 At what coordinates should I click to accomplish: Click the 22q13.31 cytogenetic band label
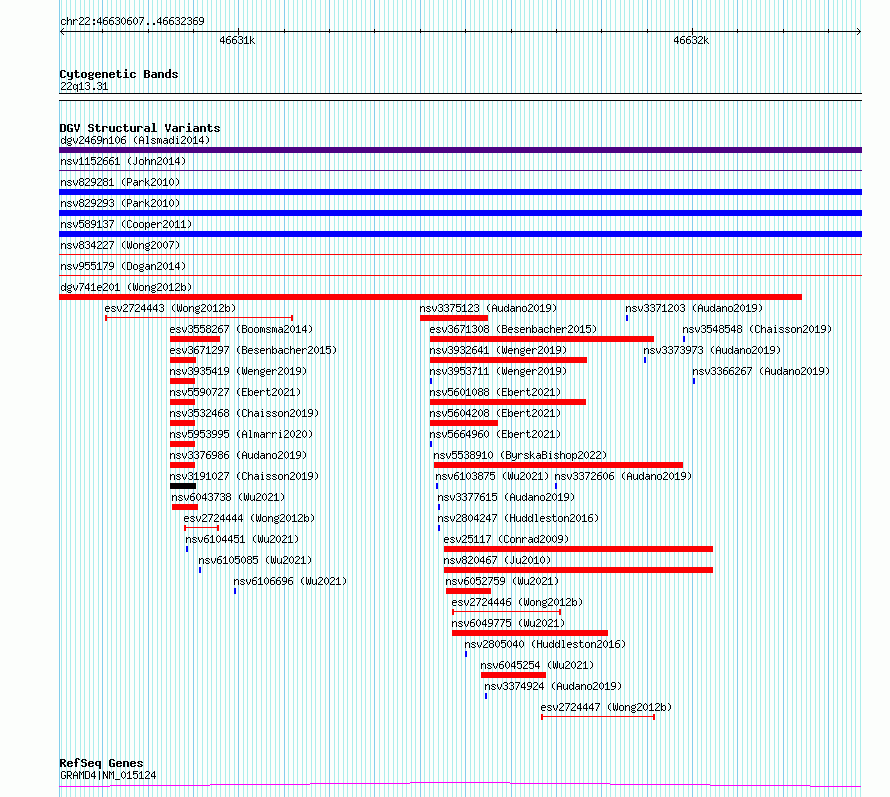point(84,86)
